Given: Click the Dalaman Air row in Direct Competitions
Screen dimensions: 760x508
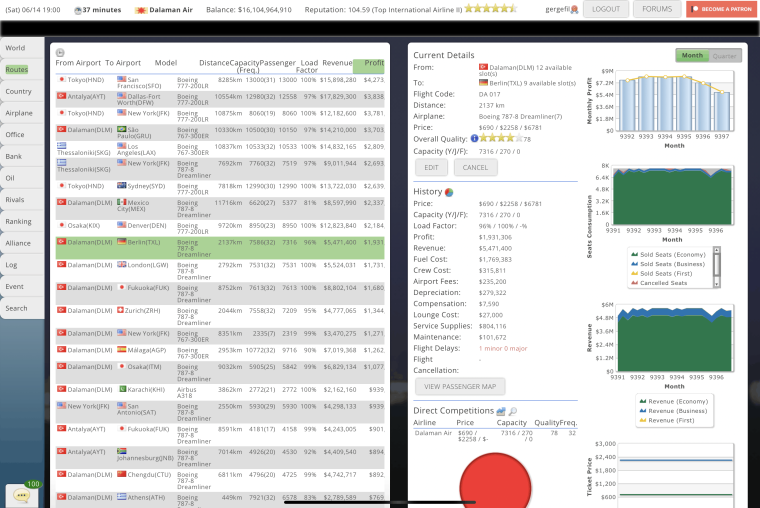Looking at the screenshot, I should 495,436.
